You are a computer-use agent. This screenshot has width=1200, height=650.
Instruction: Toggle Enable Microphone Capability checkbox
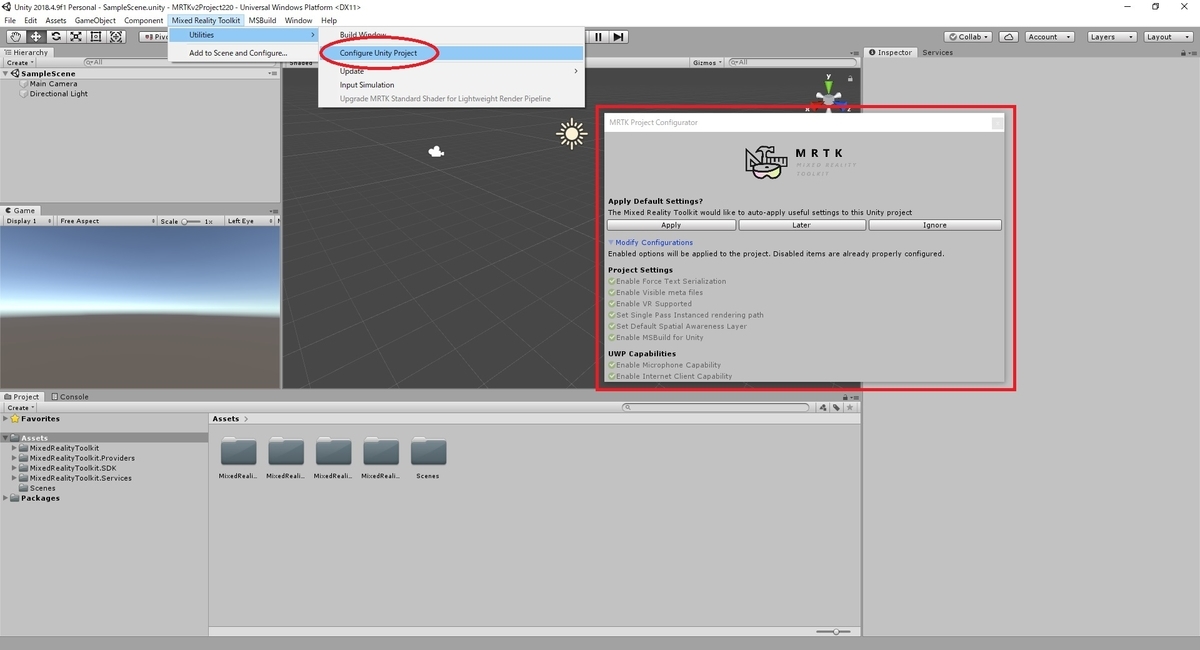(x=612, y=365)
